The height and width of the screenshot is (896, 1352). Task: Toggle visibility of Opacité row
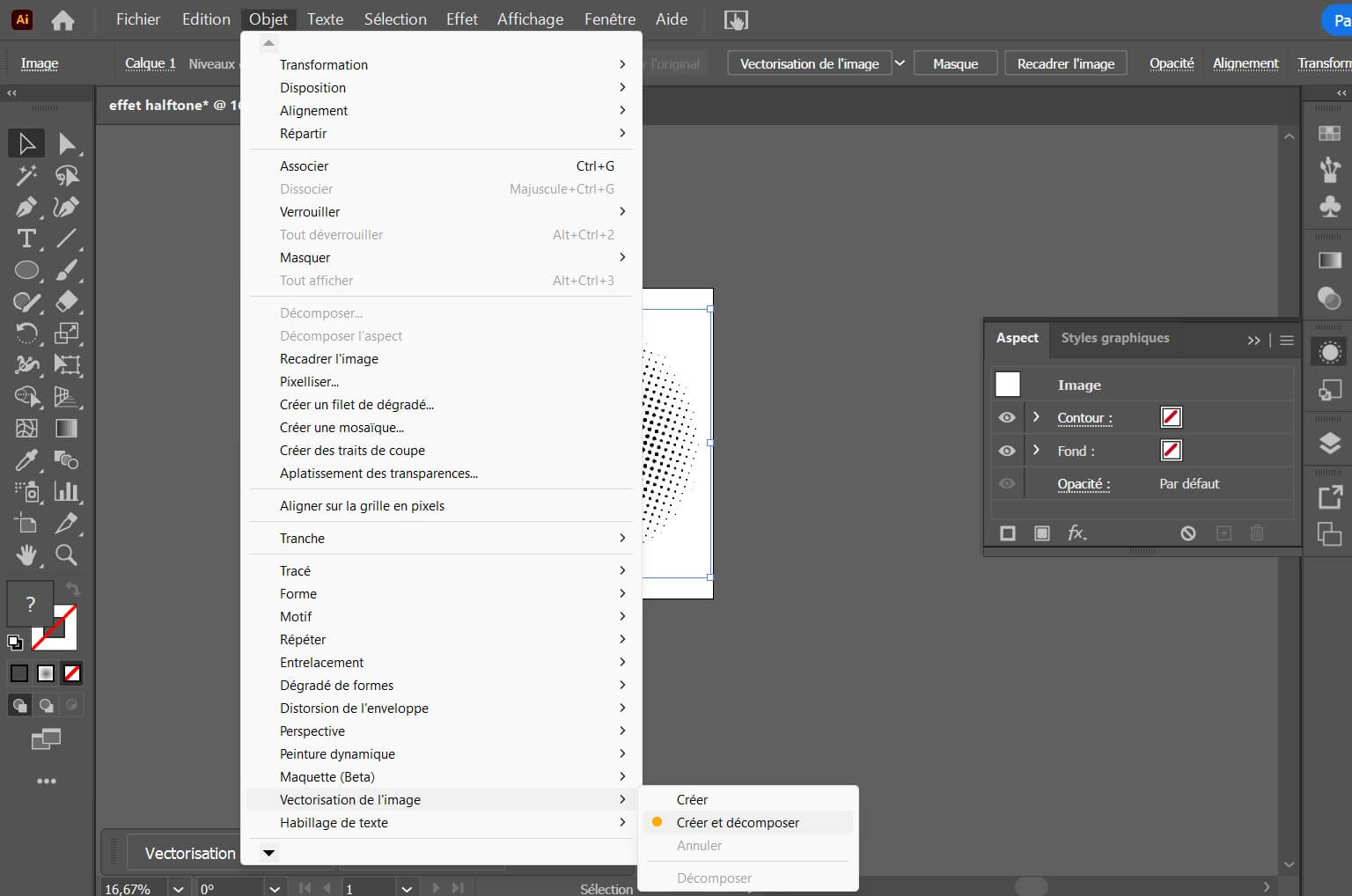1007,483
